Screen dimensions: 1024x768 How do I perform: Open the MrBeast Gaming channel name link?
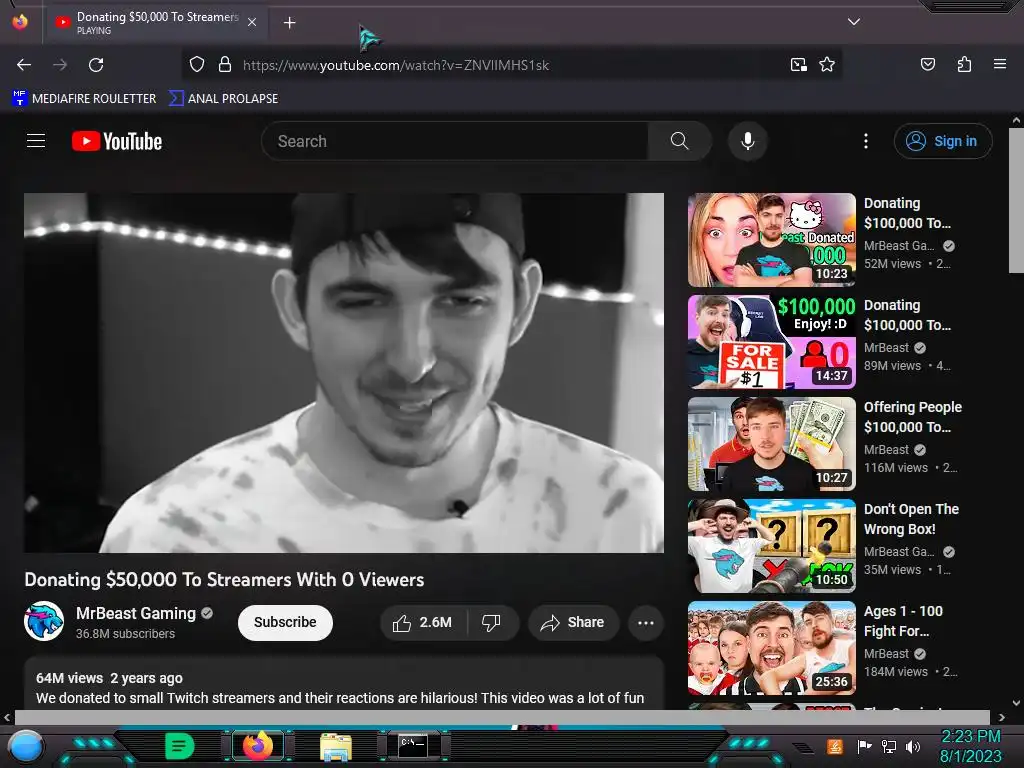coord(136,613)
